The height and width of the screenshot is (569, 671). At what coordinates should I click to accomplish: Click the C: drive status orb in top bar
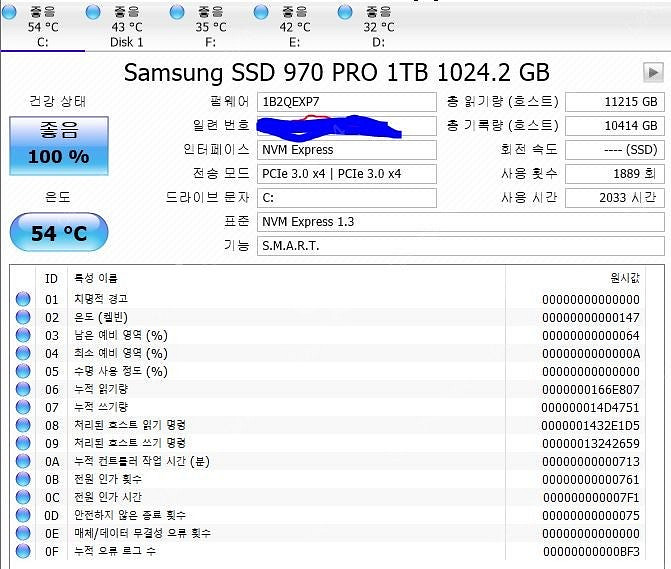[9, 12]
